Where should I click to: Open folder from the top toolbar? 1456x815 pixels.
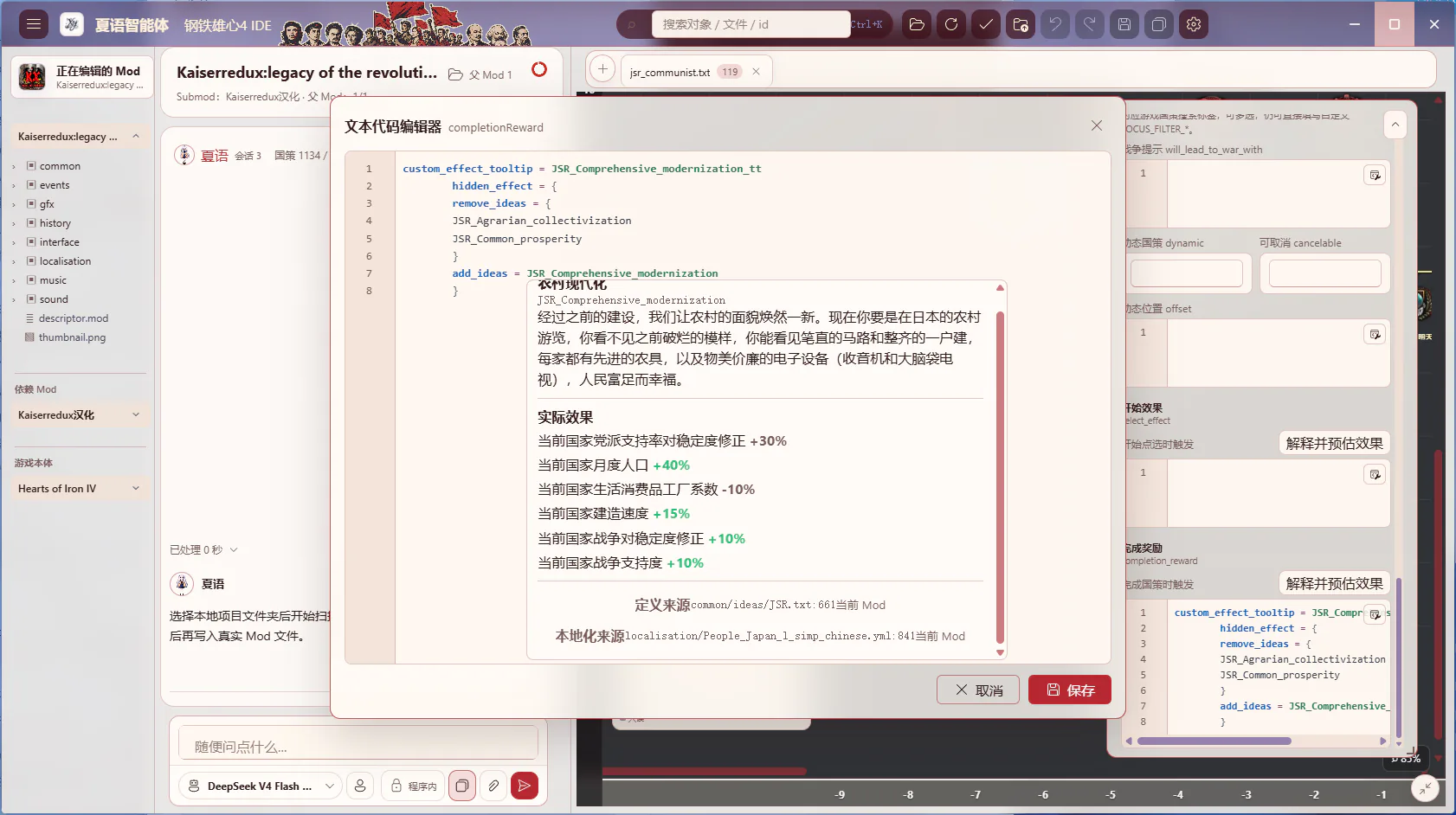click(x=917, y=24)
